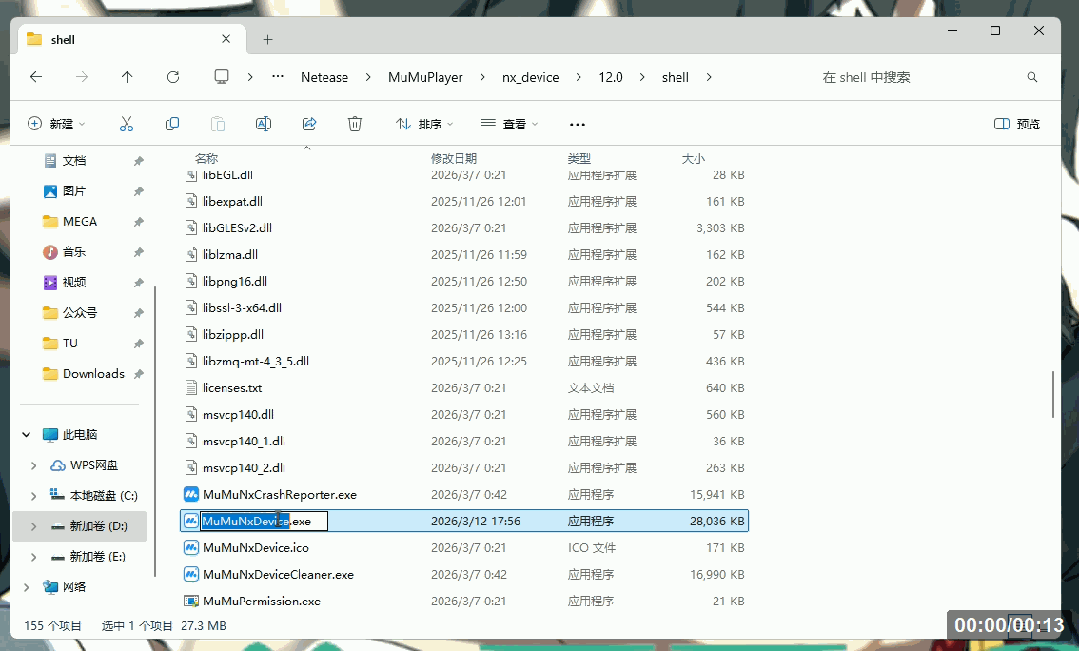Open a new tab with plus button
1079x651 pixels.
point(268,40)
